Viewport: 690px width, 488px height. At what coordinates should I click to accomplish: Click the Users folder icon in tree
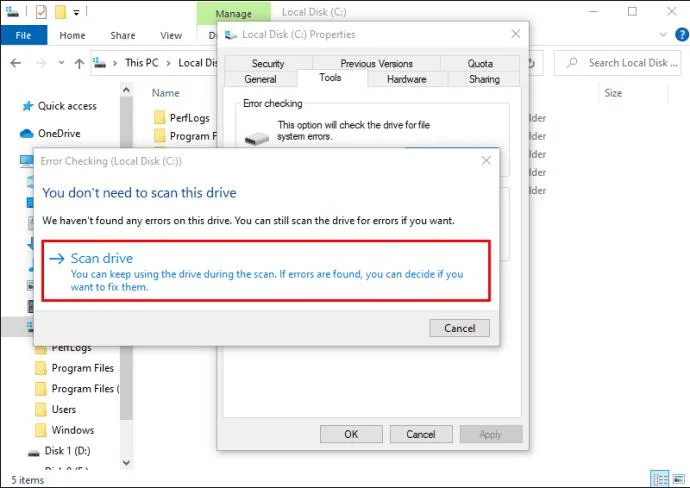pyautogui.click(x=40, y=409)
